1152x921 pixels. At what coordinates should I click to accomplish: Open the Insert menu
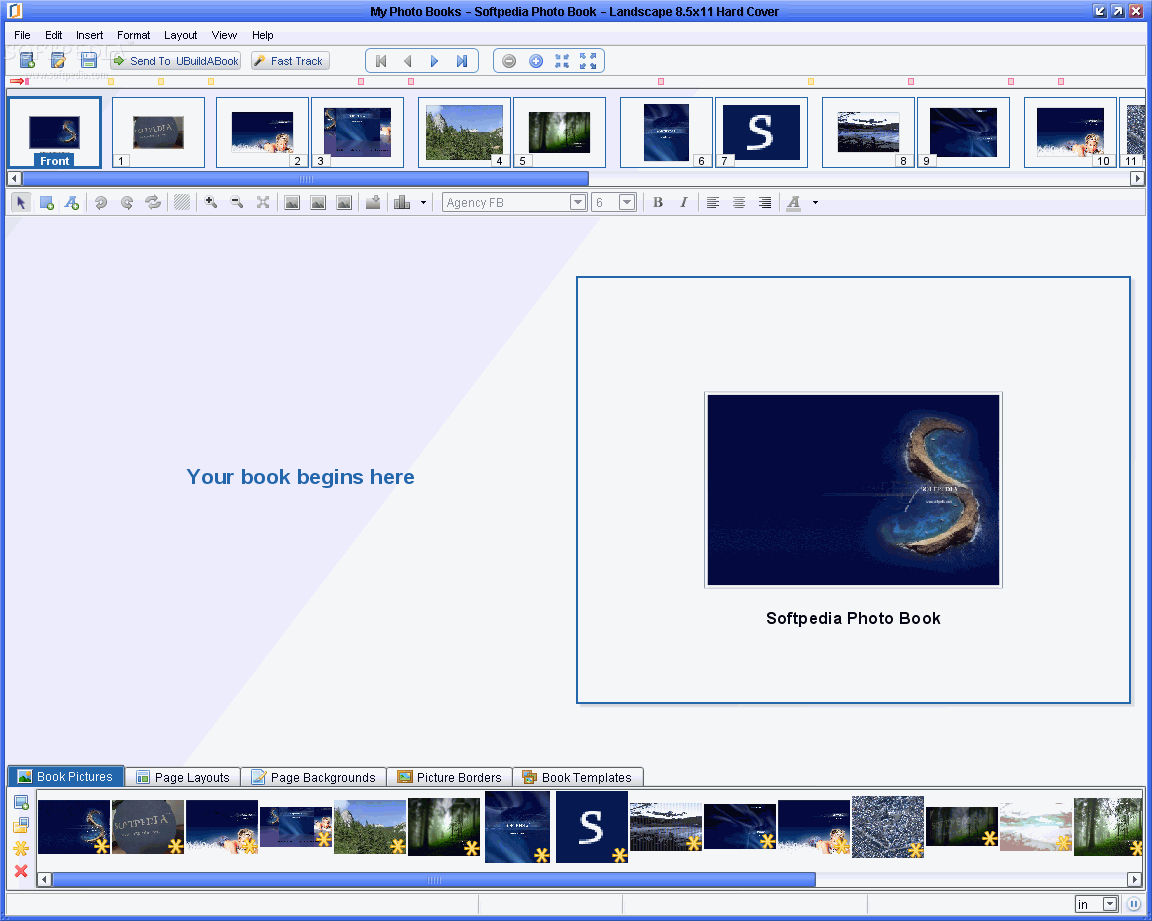90,35
